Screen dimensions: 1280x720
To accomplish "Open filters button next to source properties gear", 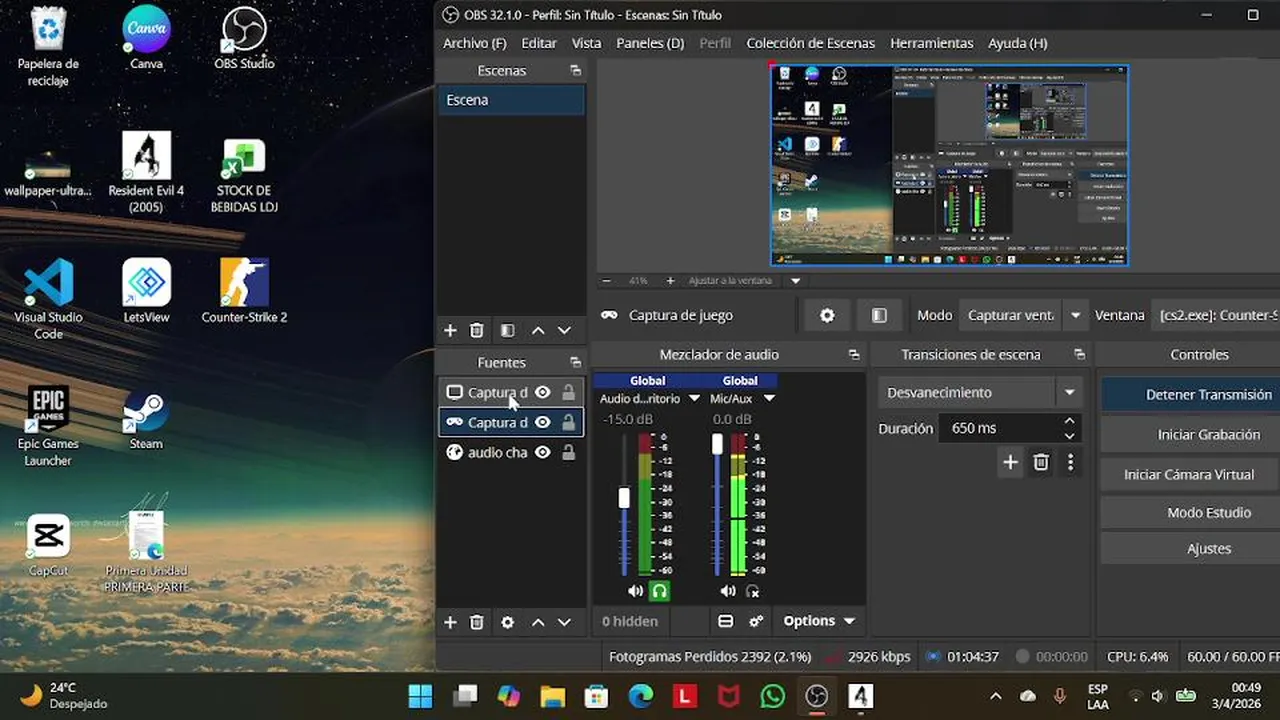I will (879, 315).
